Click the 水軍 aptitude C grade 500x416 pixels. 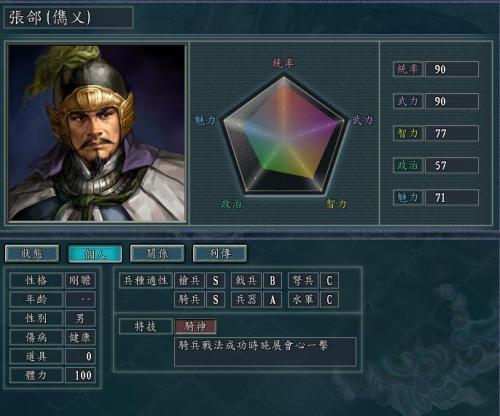point(329,299)
